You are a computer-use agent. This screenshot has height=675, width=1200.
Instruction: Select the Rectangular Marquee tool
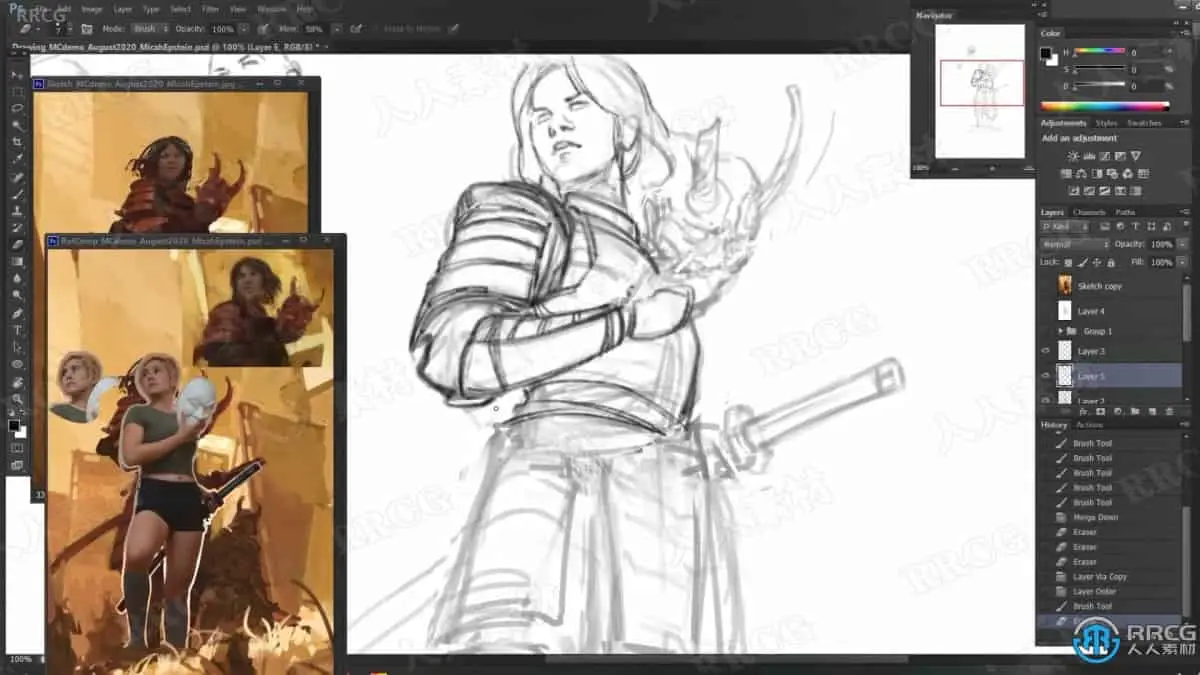tap(18, 91)
